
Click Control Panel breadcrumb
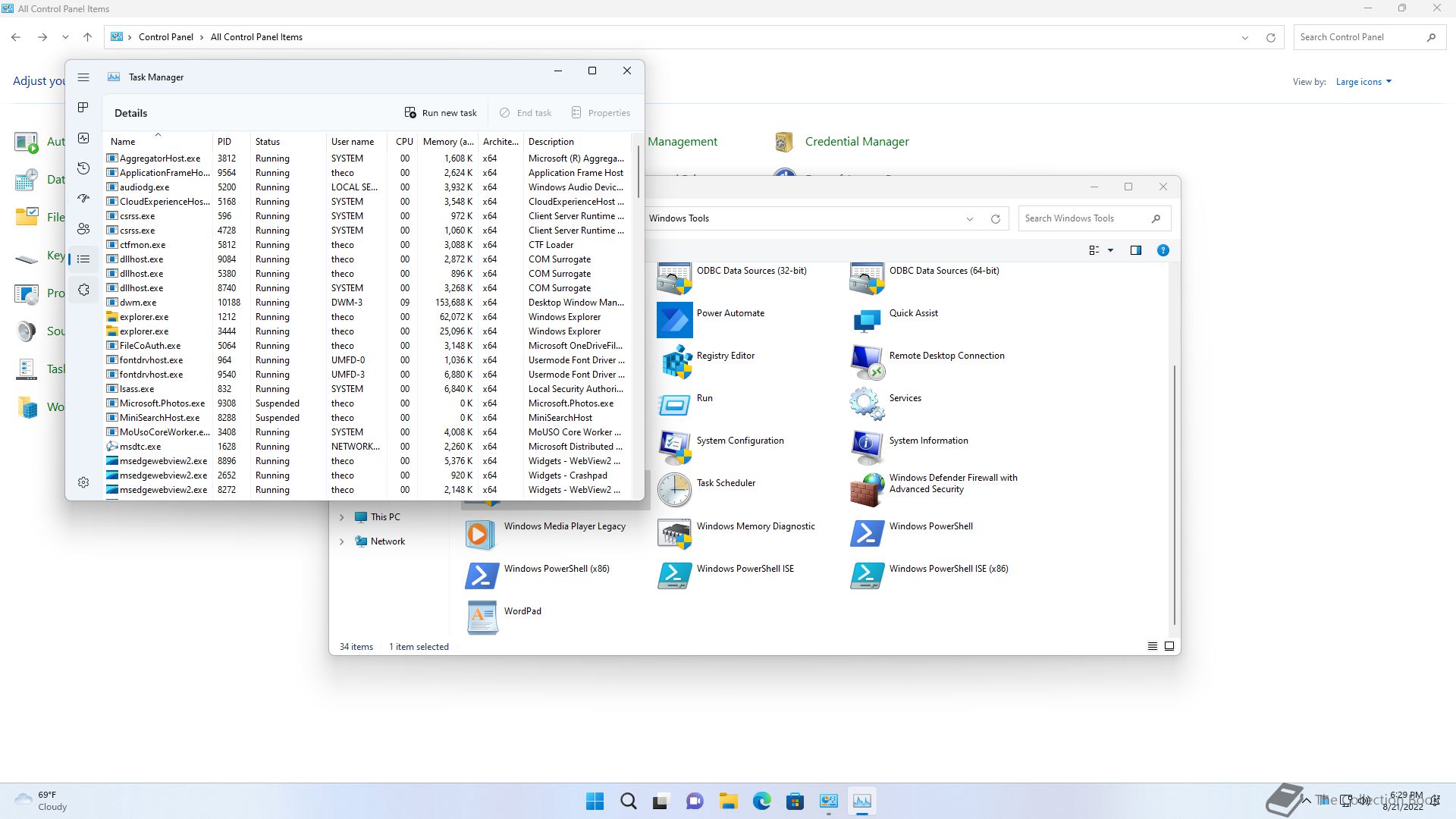(x=166, y=37)
